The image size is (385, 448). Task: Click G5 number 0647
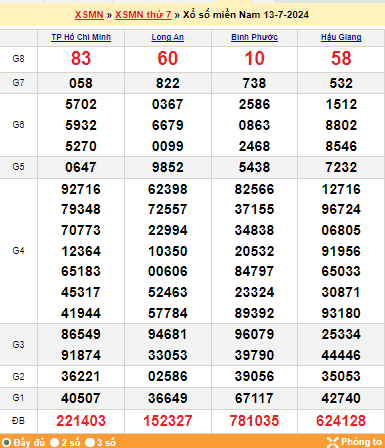click(81, 167)
